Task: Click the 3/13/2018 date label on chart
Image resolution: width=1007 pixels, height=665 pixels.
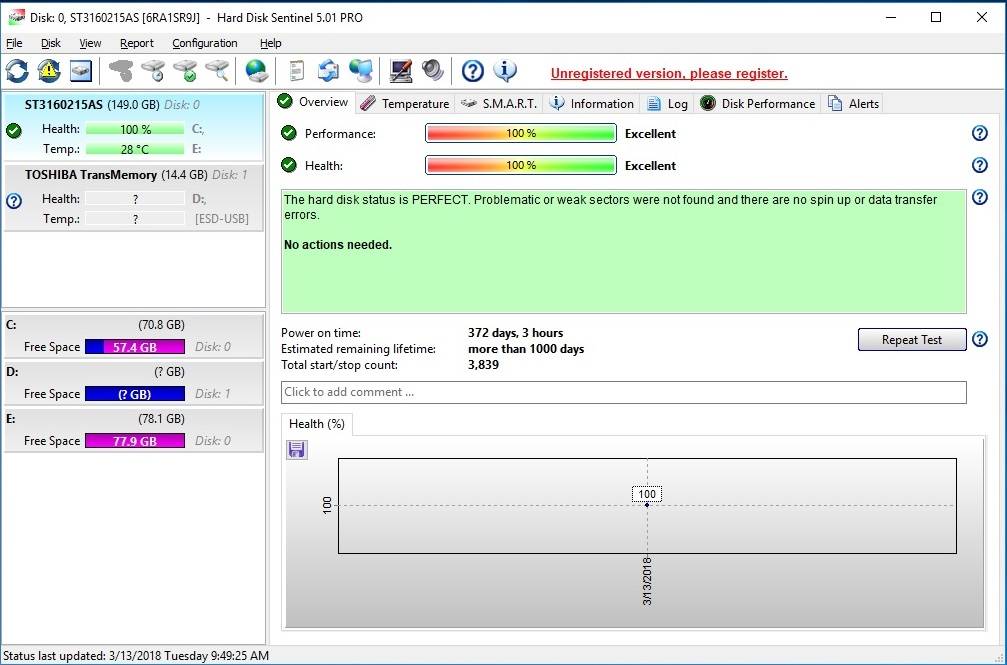Action: (x=647, y=581)
